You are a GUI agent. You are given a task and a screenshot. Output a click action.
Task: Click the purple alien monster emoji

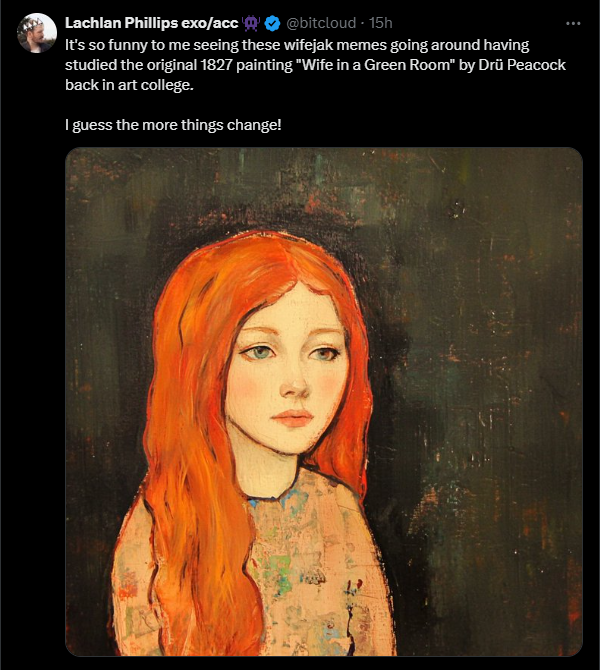click(x=251, y=23)
